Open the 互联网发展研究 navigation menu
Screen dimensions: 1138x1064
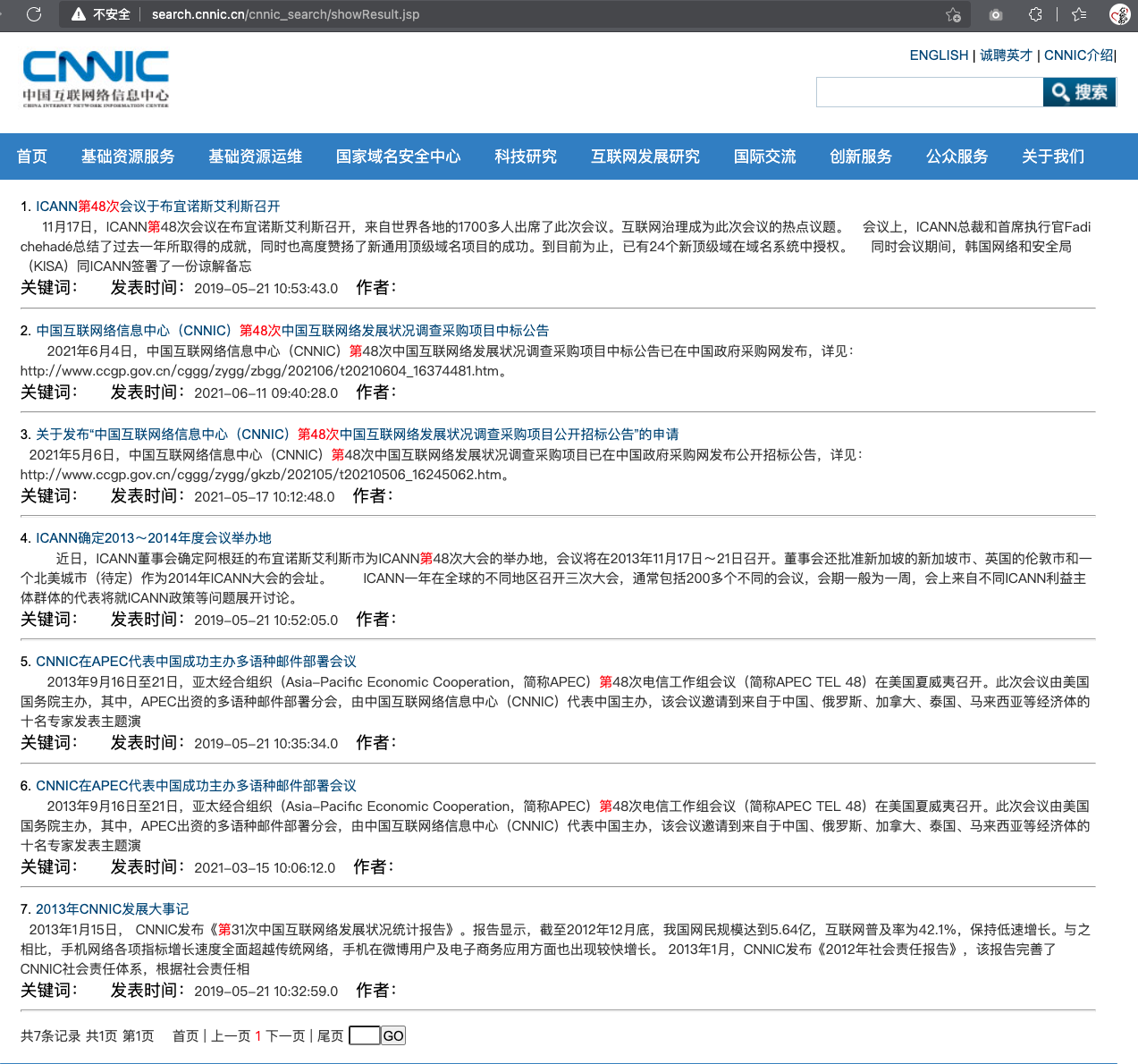coord(645,156)
